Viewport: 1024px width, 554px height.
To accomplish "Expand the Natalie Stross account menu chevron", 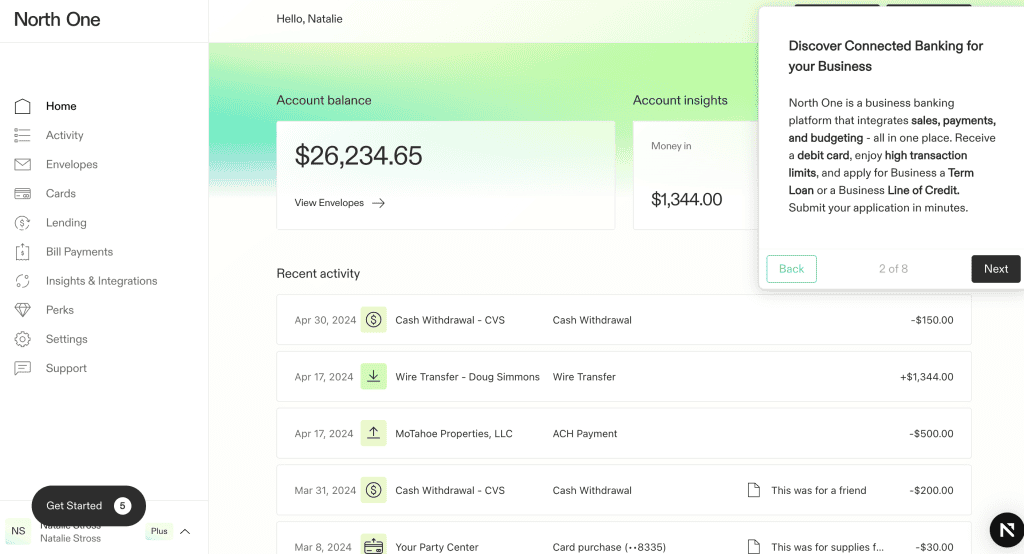I will (185, 531).
